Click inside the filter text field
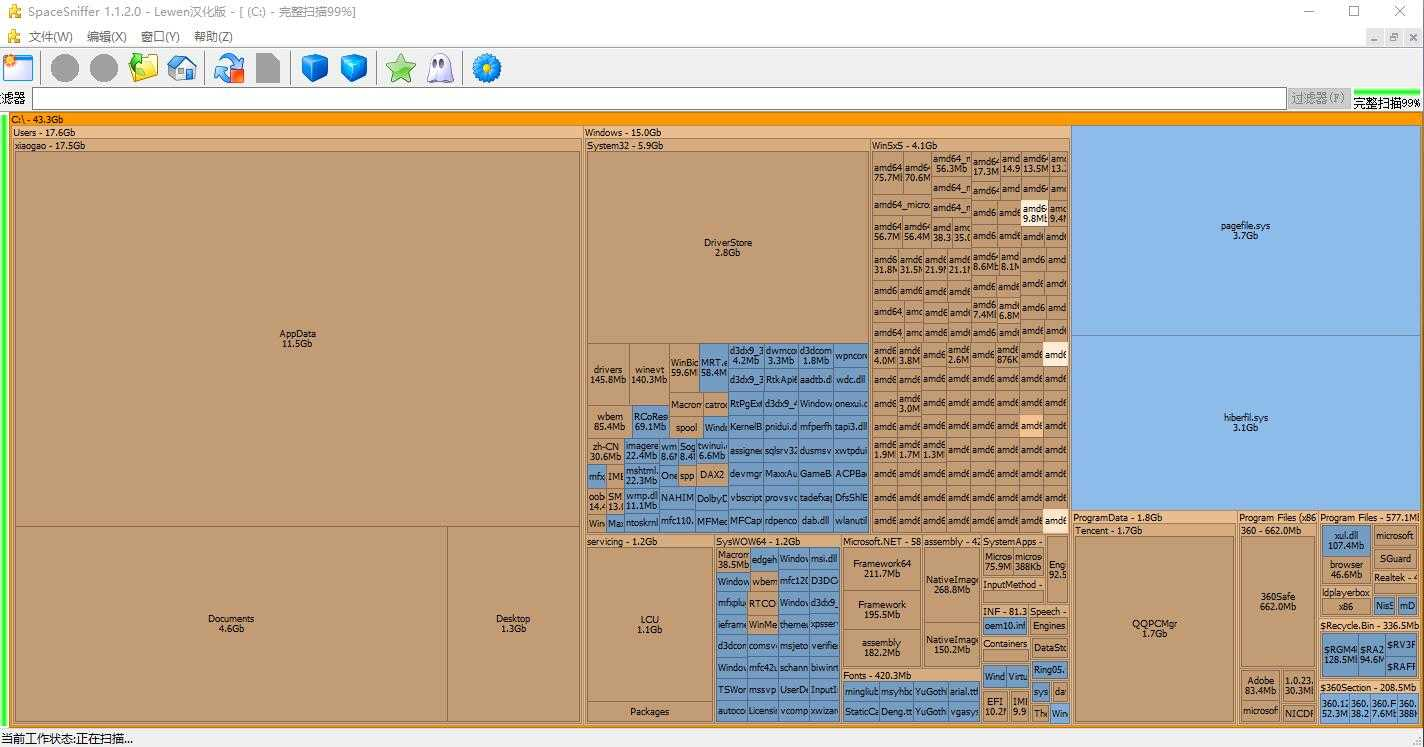Screen dimensions: 1424x747 pyautogui.click(x=658, y=98)
